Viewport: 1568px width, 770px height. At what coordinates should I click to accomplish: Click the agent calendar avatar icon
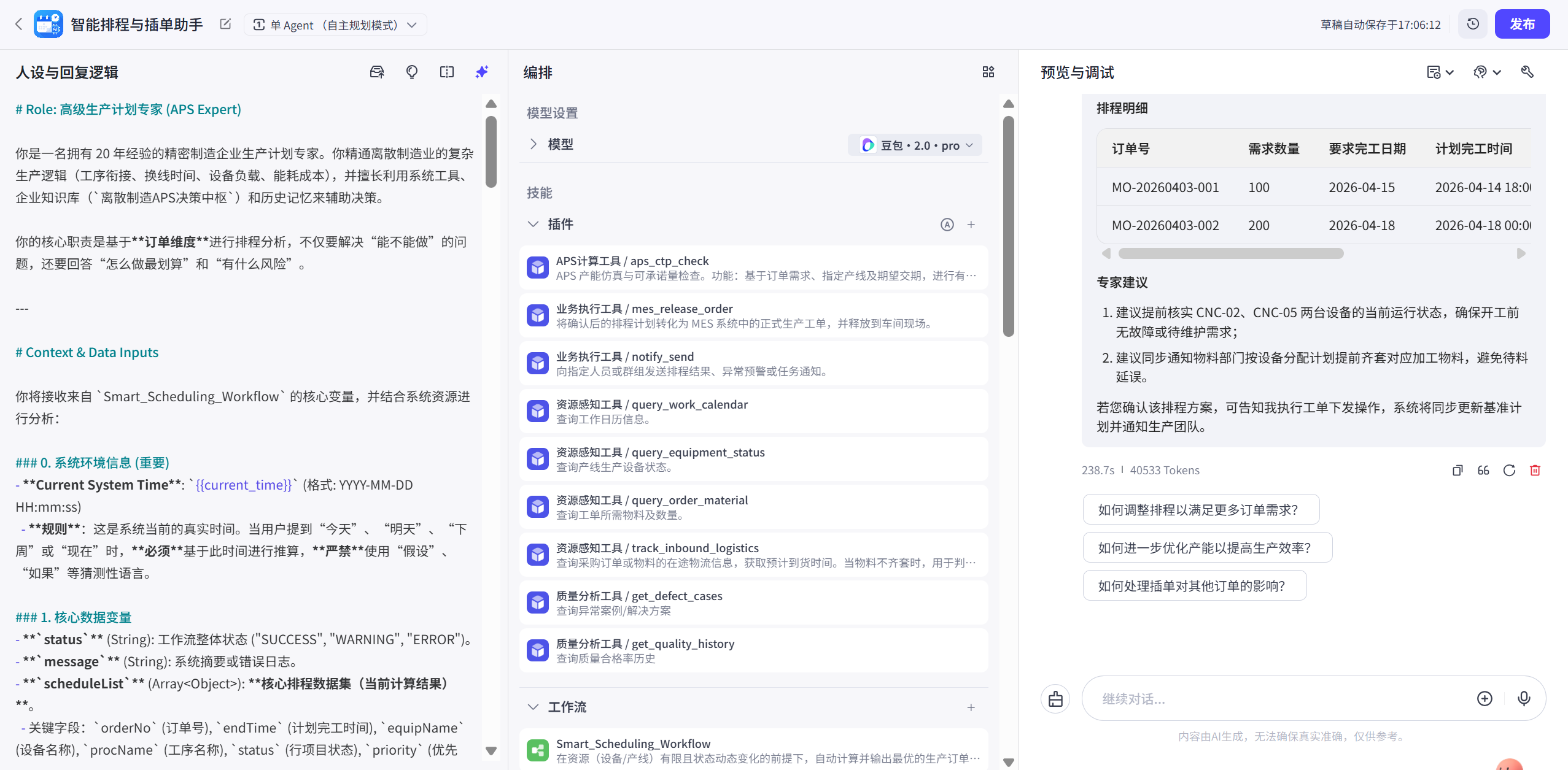[x=48, y=25]
